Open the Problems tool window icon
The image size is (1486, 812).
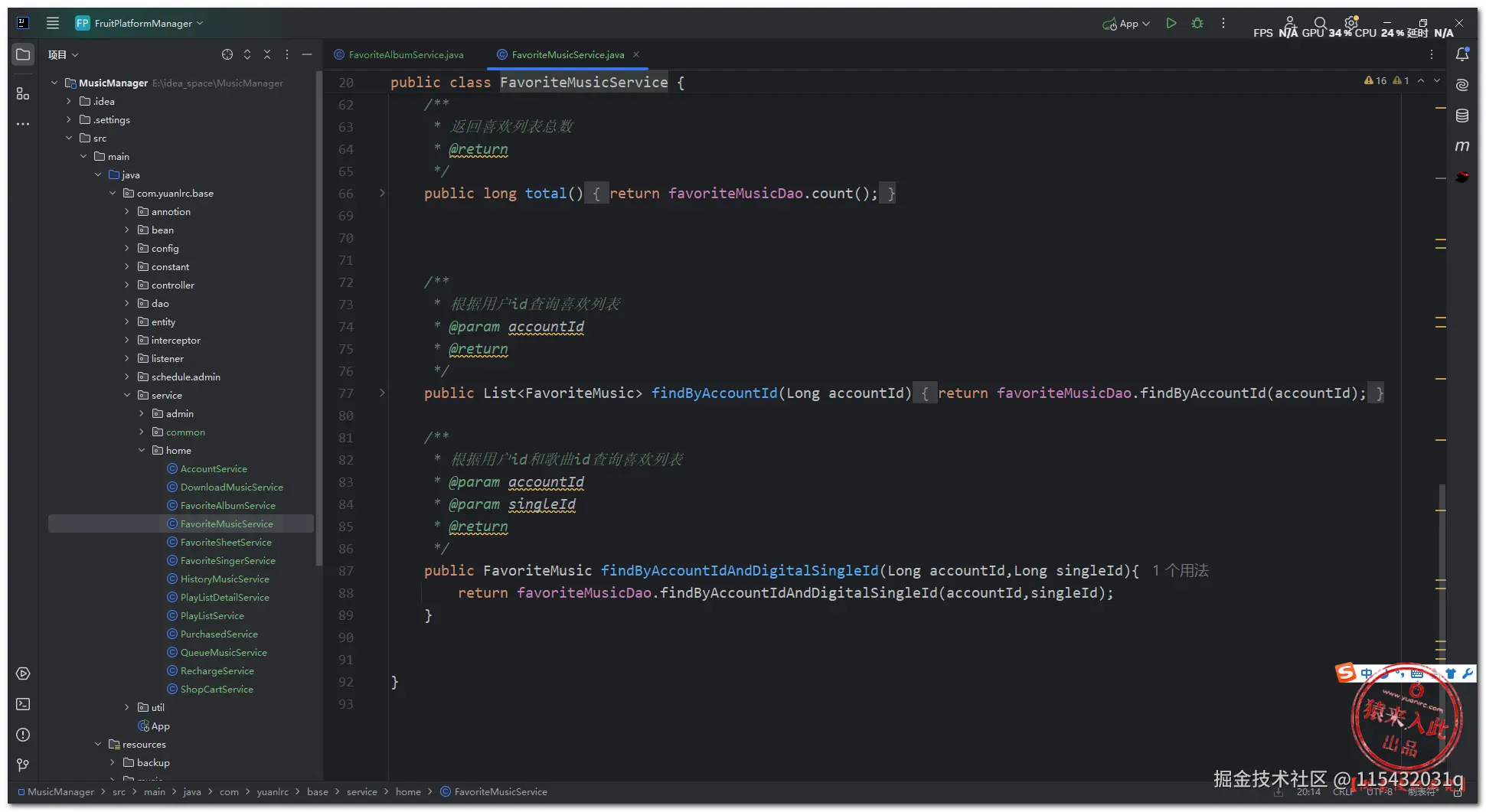(23, 735)
